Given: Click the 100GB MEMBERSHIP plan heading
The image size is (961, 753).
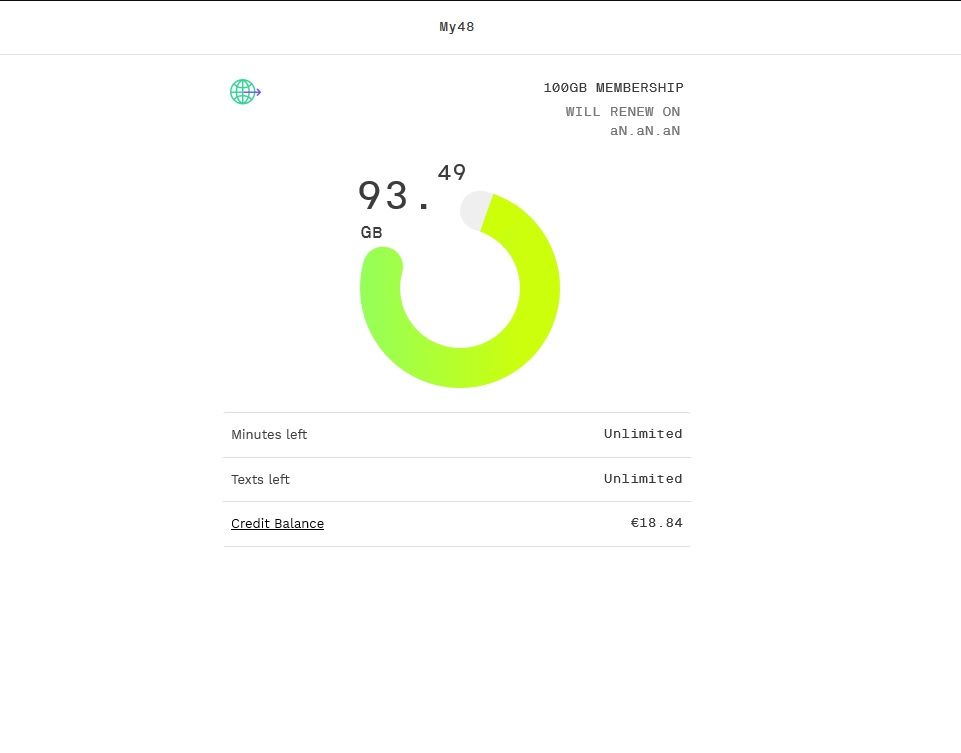Looking at the screenshot, I should (x=613, y=88).
